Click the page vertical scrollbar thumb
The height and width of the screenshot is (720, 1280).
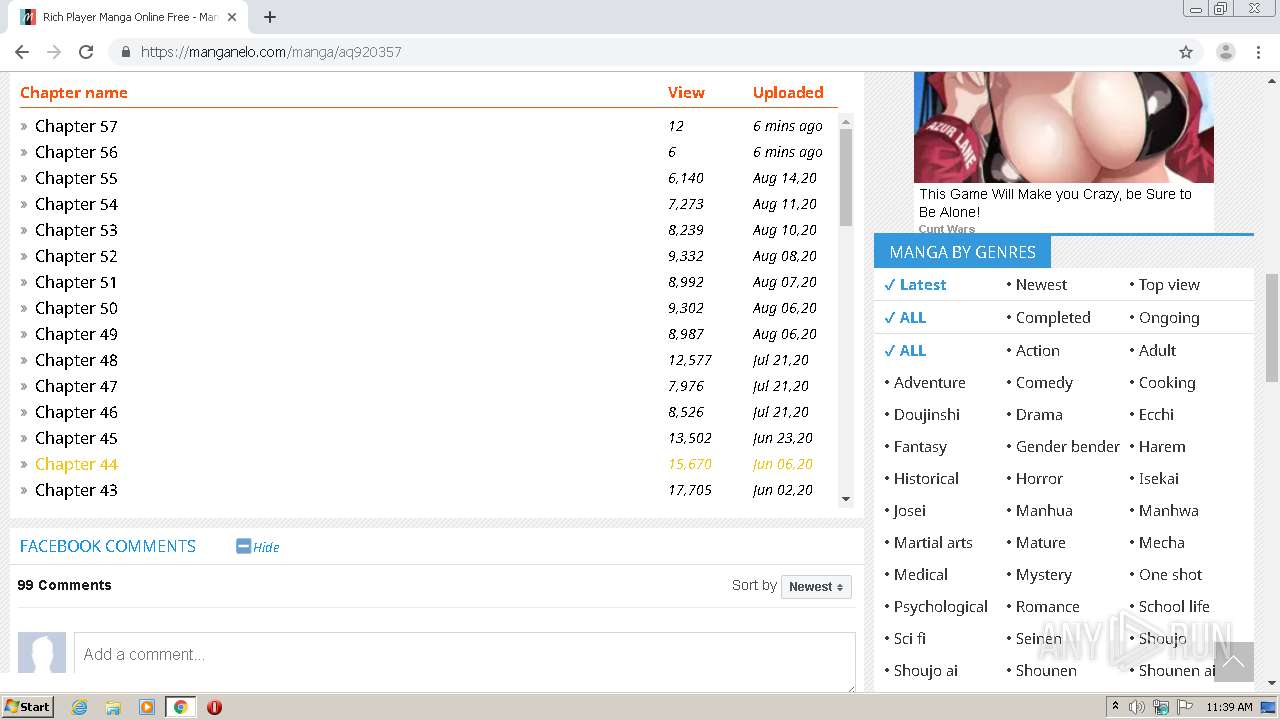pyautogui.click(x=1272, y=328)
